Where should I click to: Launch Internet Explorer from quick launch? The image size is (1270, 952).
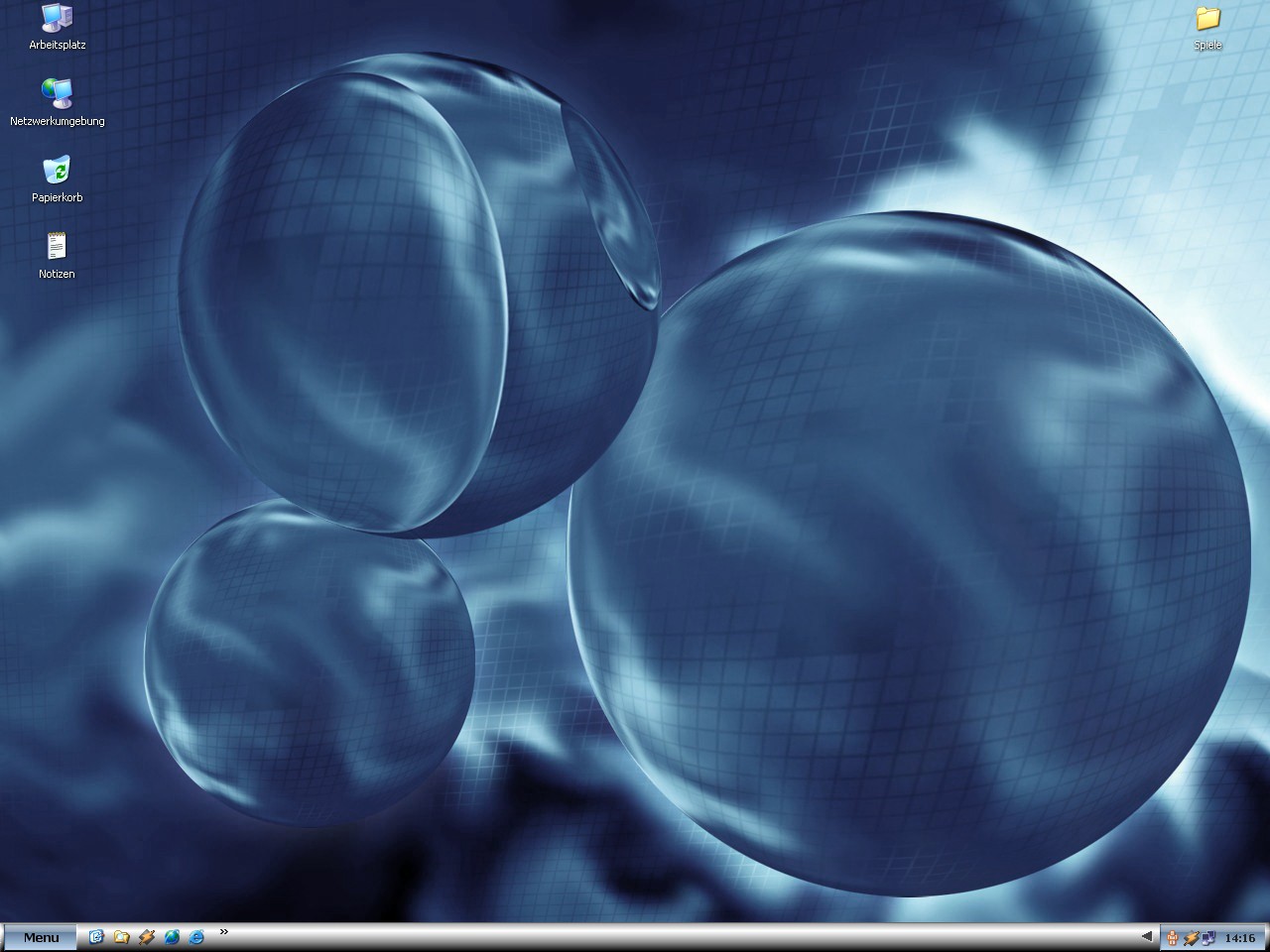196,937
